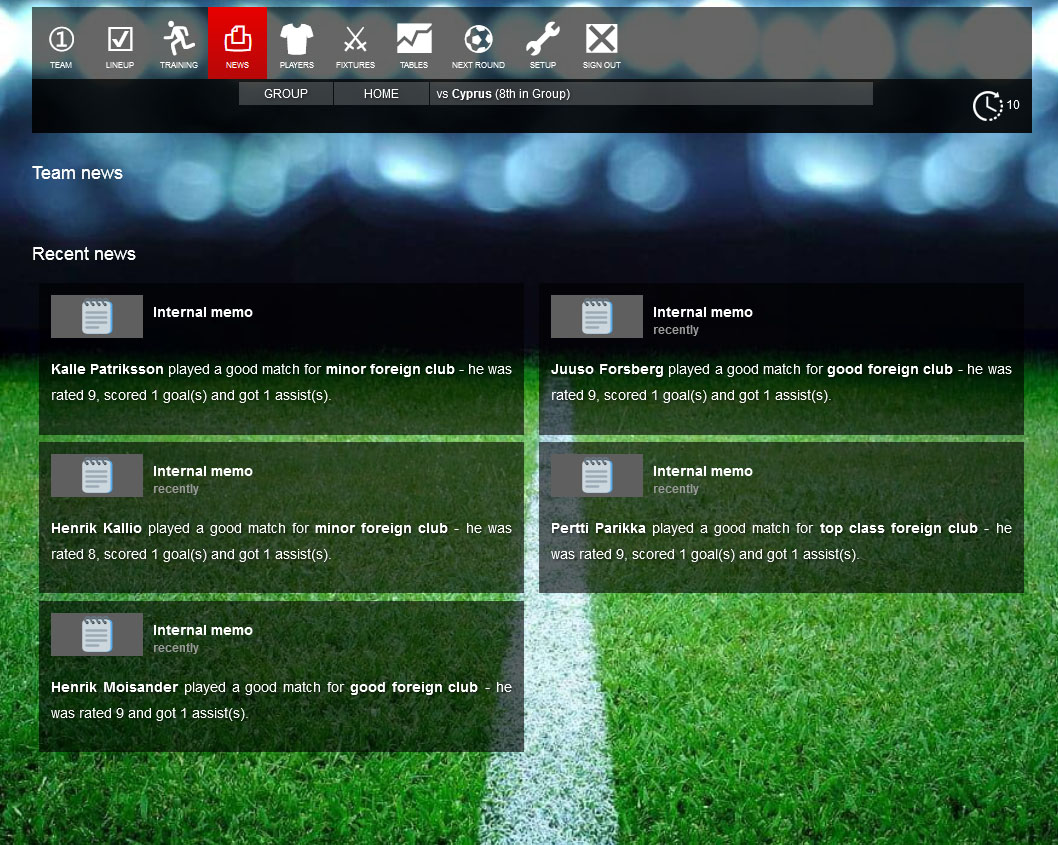Click the highlighted News icon

237,42
